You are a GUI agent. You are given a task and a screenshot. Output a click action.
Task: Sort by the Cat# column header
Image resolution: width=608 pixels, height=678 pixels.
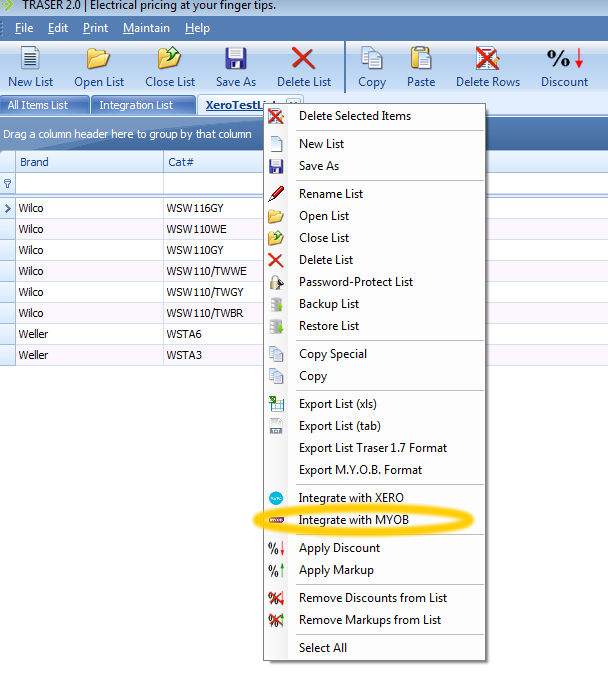pos(214,162)
